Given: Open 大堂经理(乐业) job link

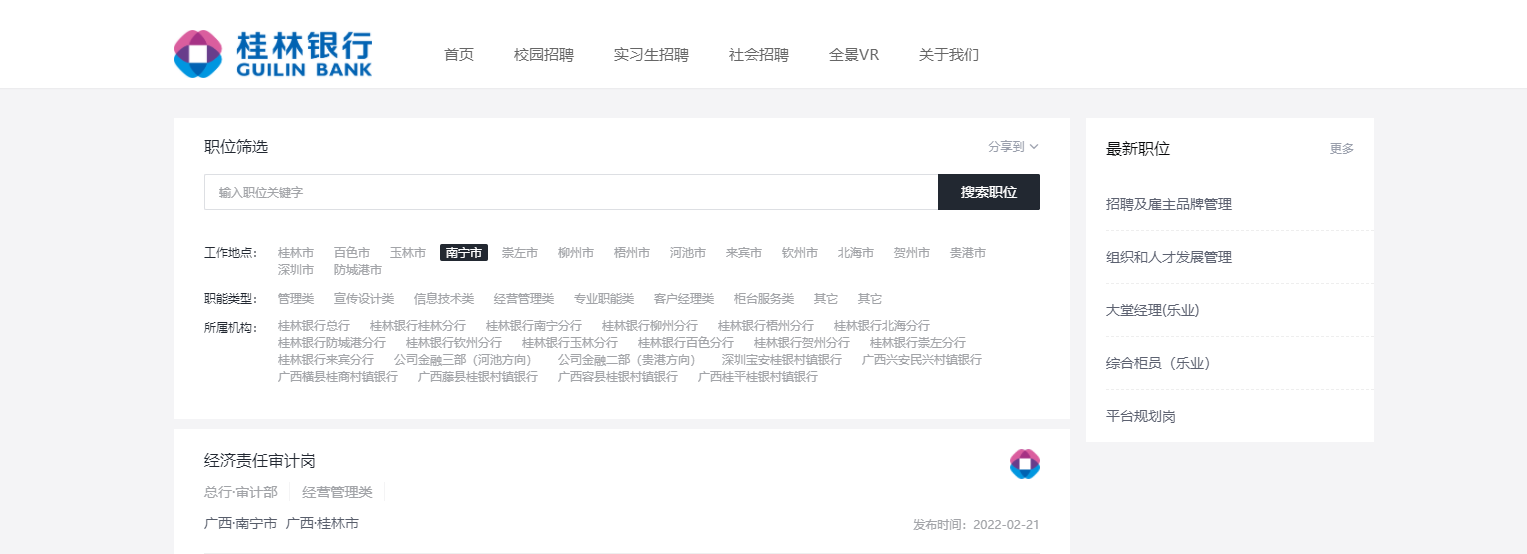Looking at the screenshot, I should click(1153, 310).
